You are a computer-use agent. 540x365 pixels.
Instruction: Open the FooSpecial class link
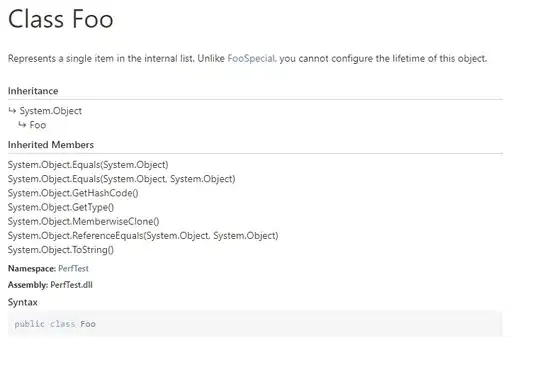pos(251,59)
